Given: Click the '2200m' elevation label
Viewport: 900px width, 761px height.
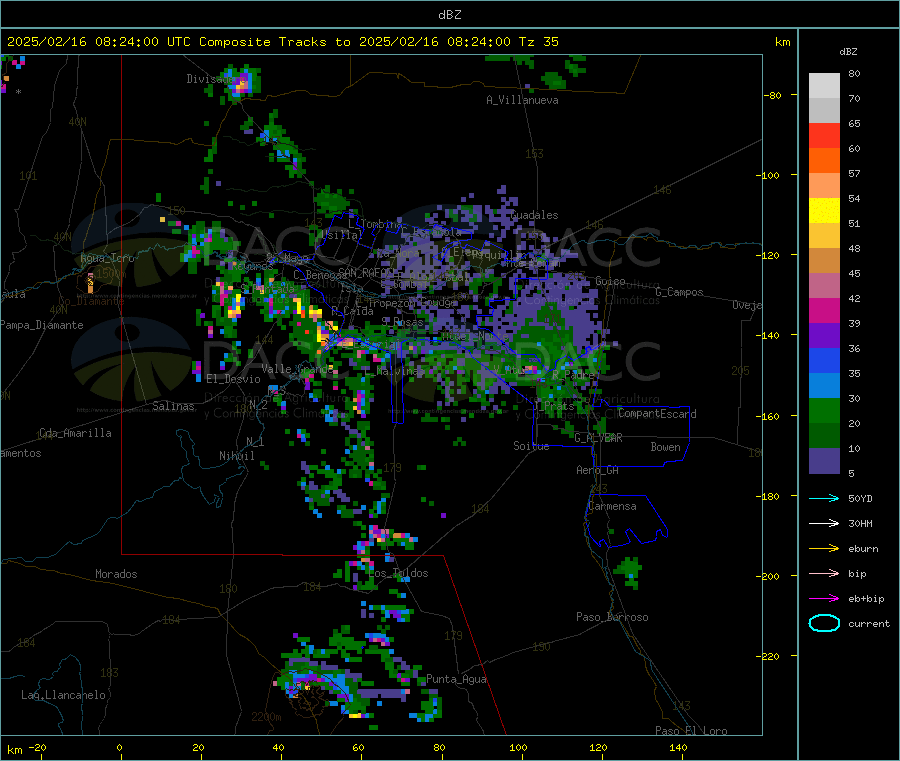Looking at the screenshot, I should tap(266, 717).
